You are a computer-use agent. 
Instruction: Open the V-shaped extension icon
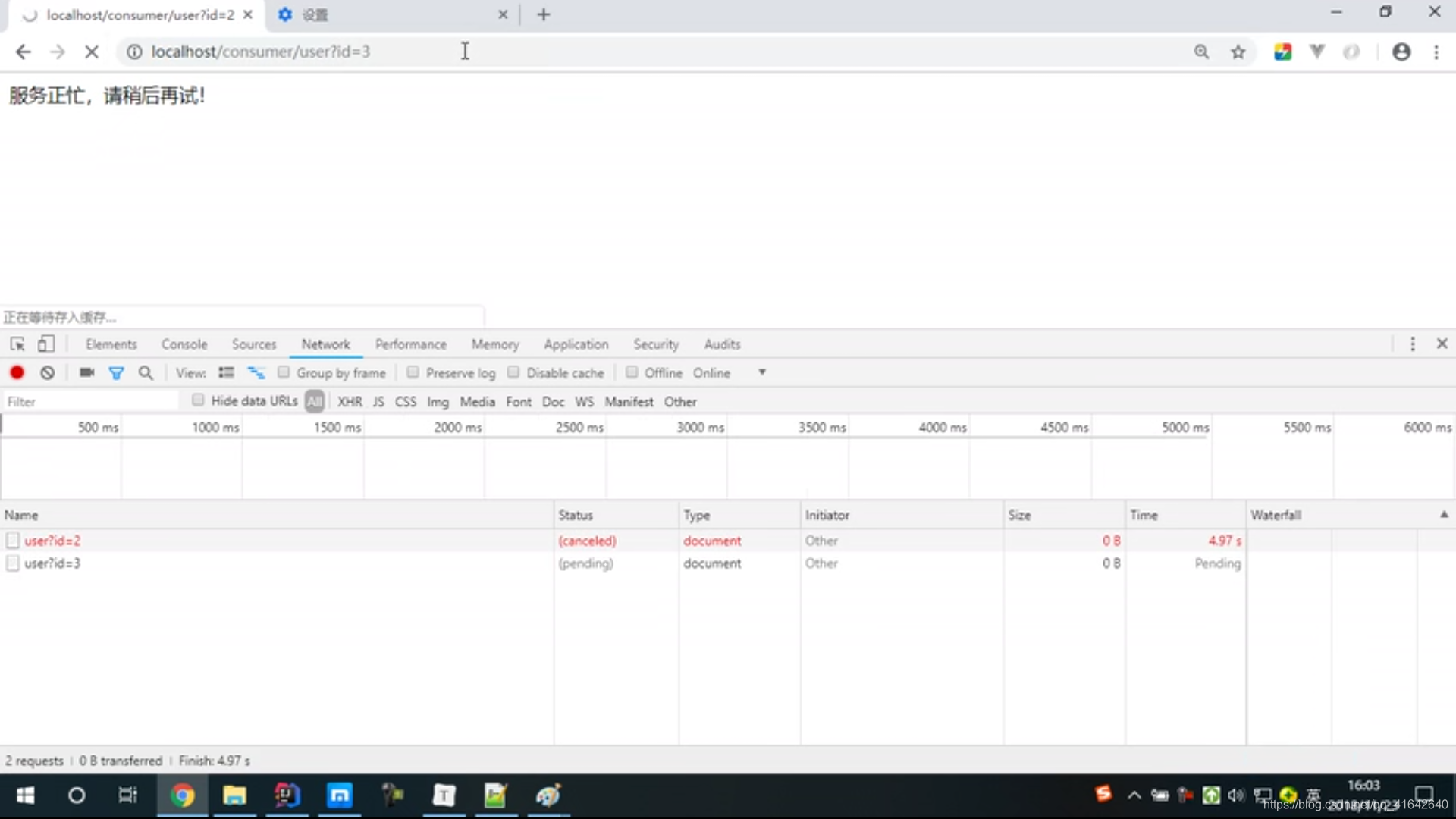pyautogui.click(x=1317, y=52)
